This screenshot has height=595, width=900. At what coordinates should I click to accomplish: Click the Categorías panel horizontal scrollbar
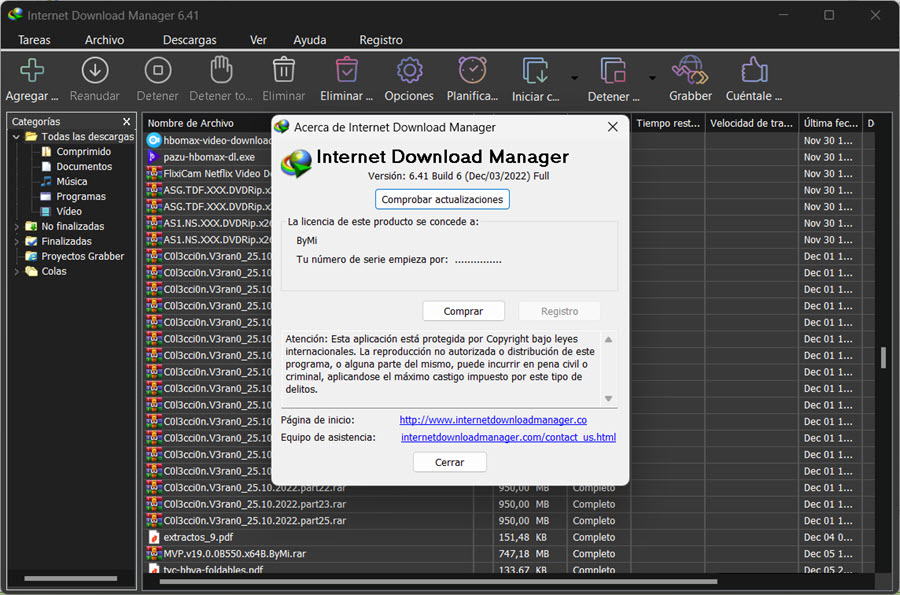click(x=71, y=578)
